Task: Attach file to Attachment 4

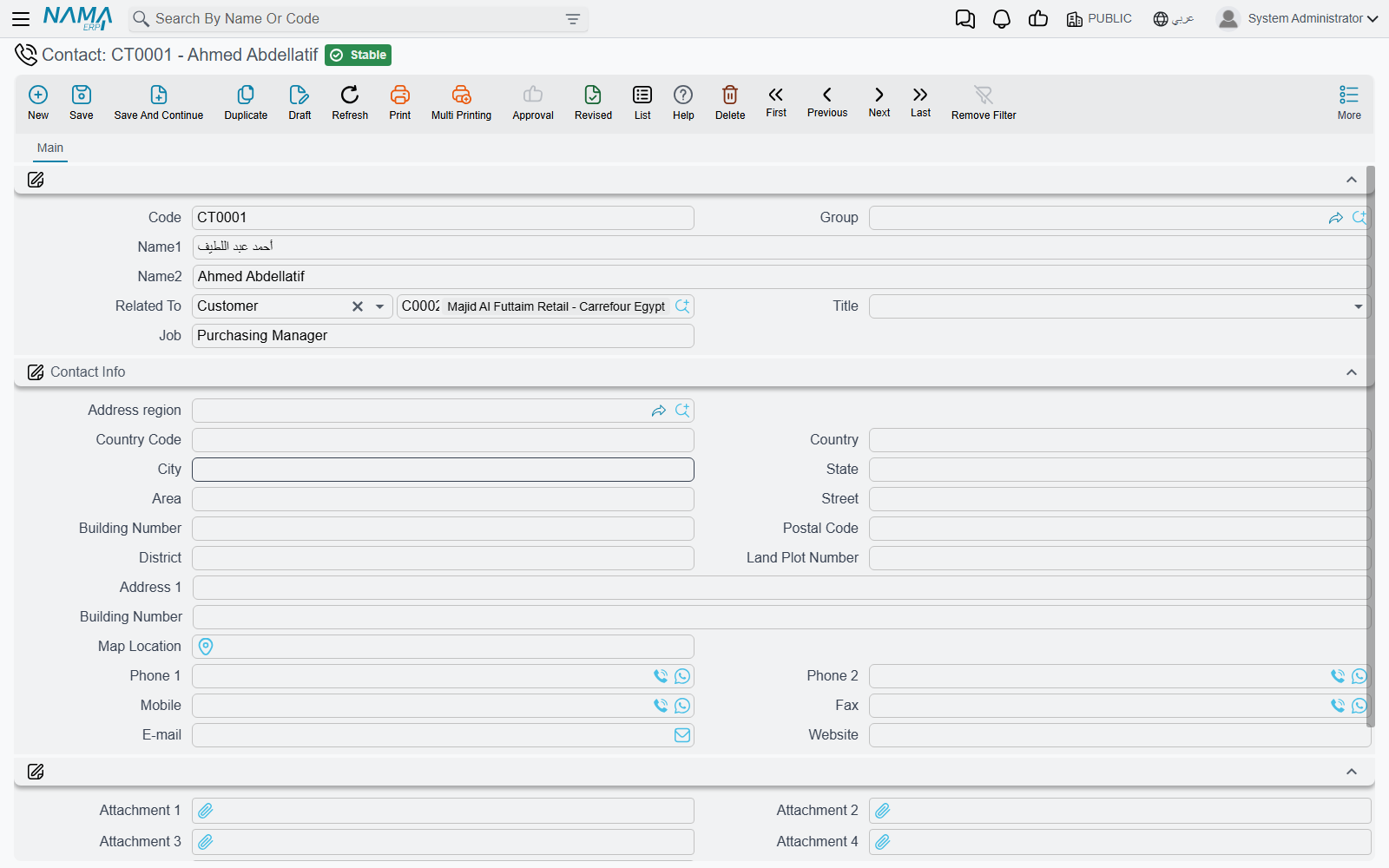Action: (x=883, y=842)
